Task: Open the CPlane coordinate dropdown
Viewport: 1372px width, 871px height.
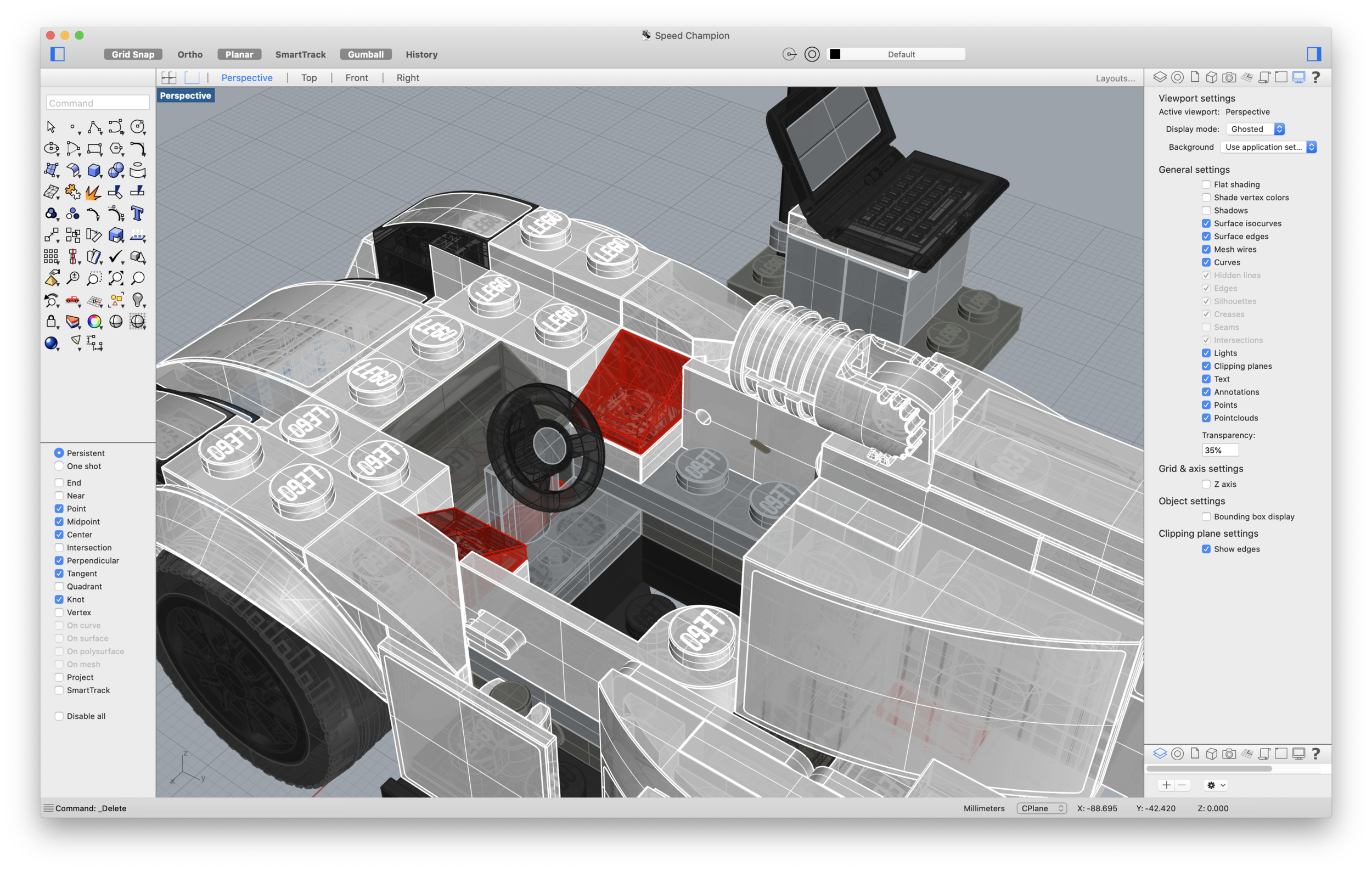Action: 1042,808
